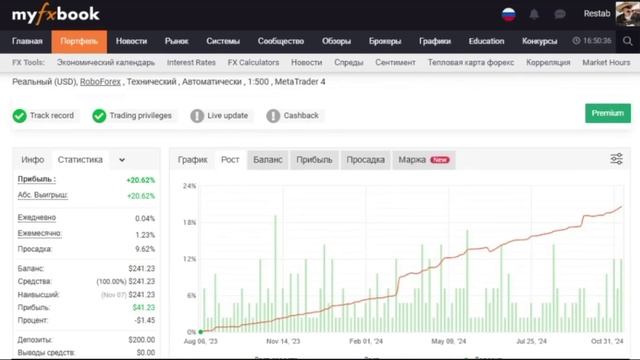Open Market Hours tool link
The width and height of the screenshot is (640, 360).
coord(606,62)
